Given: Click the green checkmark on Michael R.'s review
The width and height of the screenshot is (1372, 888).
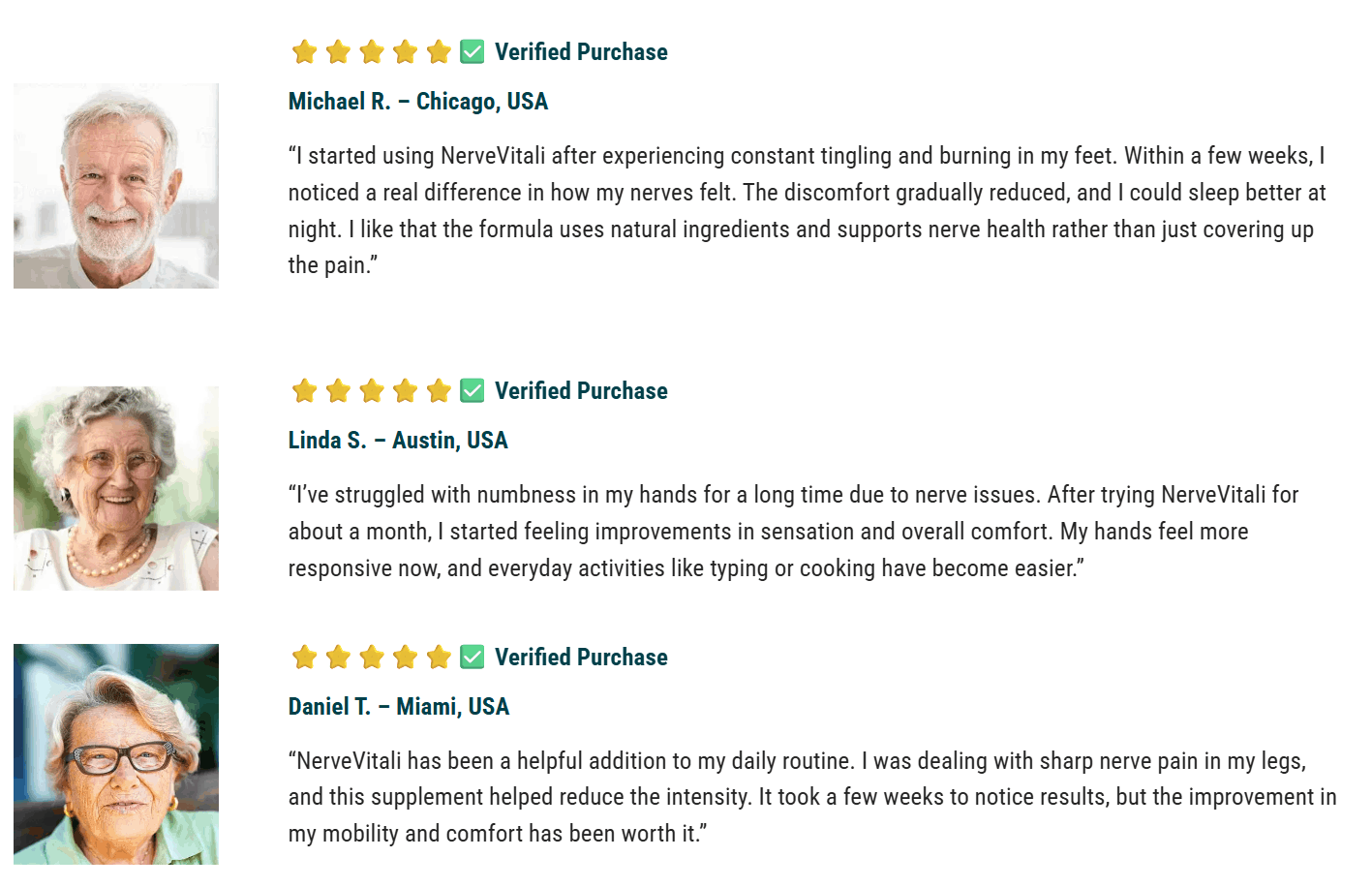Looking at the screenshot, I should (473, 51).
